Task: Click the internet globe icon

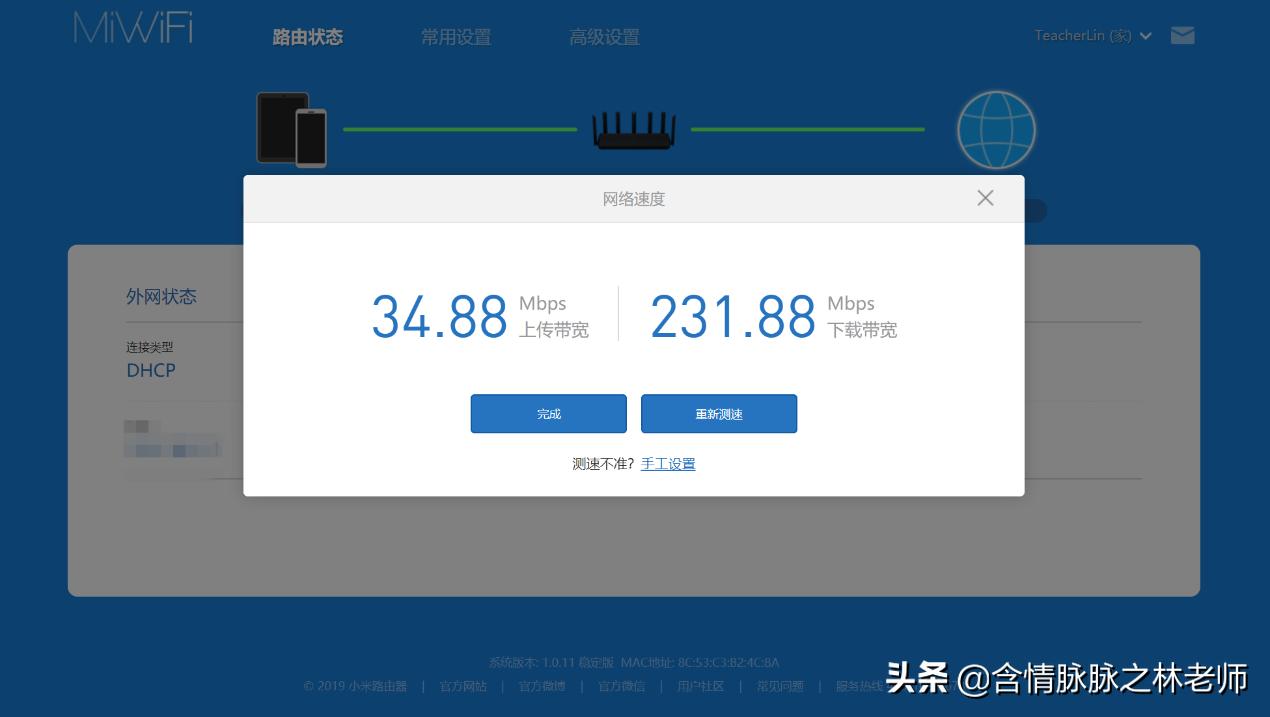Action: [996, 129]
